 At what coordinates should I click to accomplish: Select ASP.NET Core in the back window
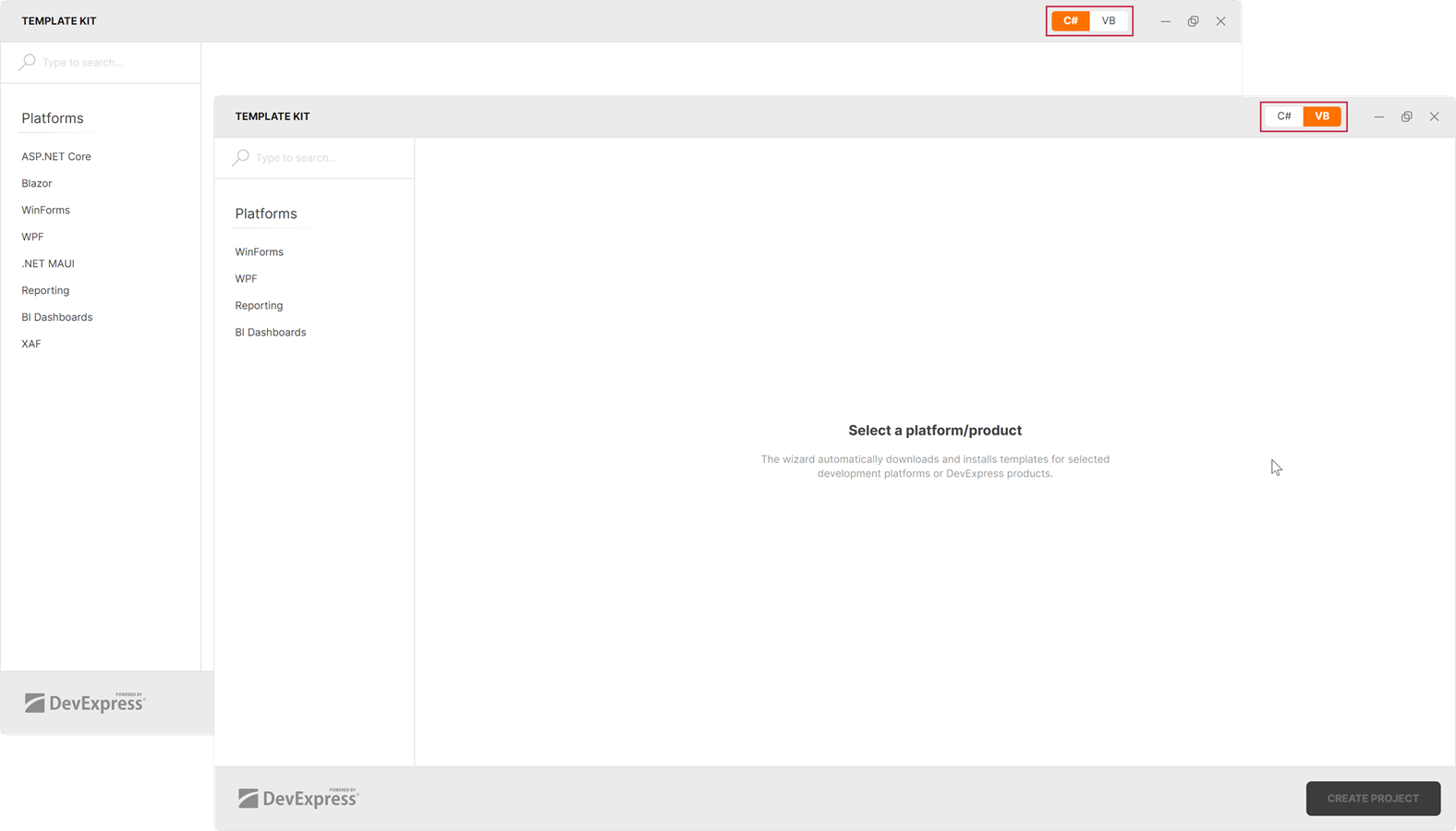click(56, 157)
